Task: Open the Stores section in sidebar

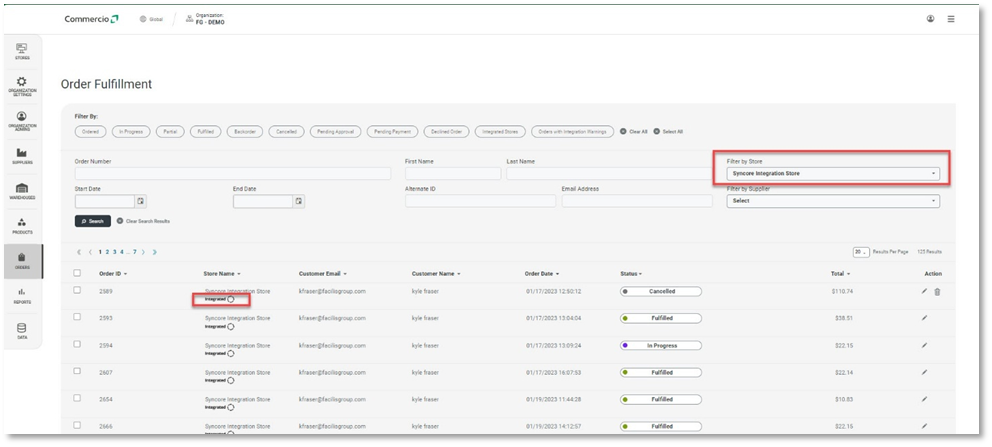Action: [x=22, y=51]
